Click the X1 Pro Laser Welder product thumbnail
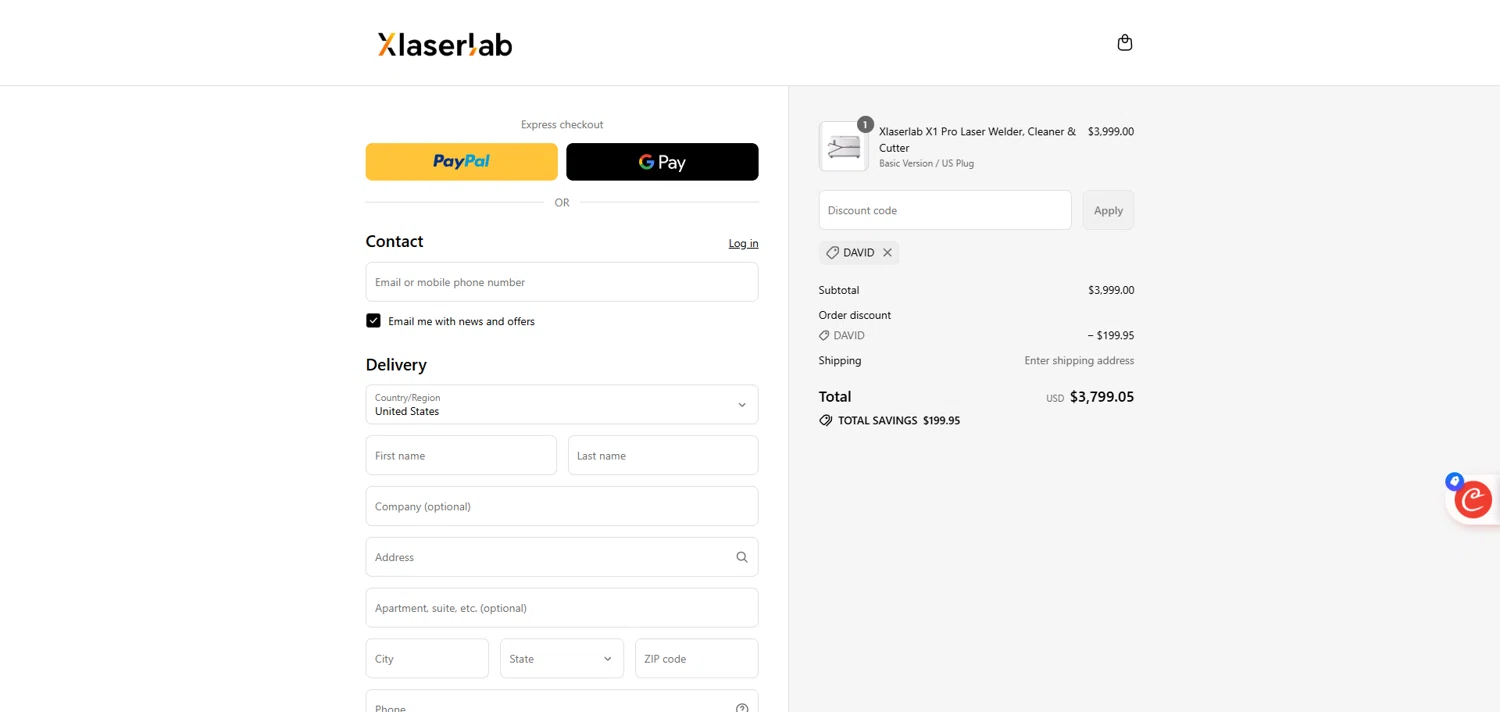The width and height of the screenshot is (1500, 712). click(844, 147)
